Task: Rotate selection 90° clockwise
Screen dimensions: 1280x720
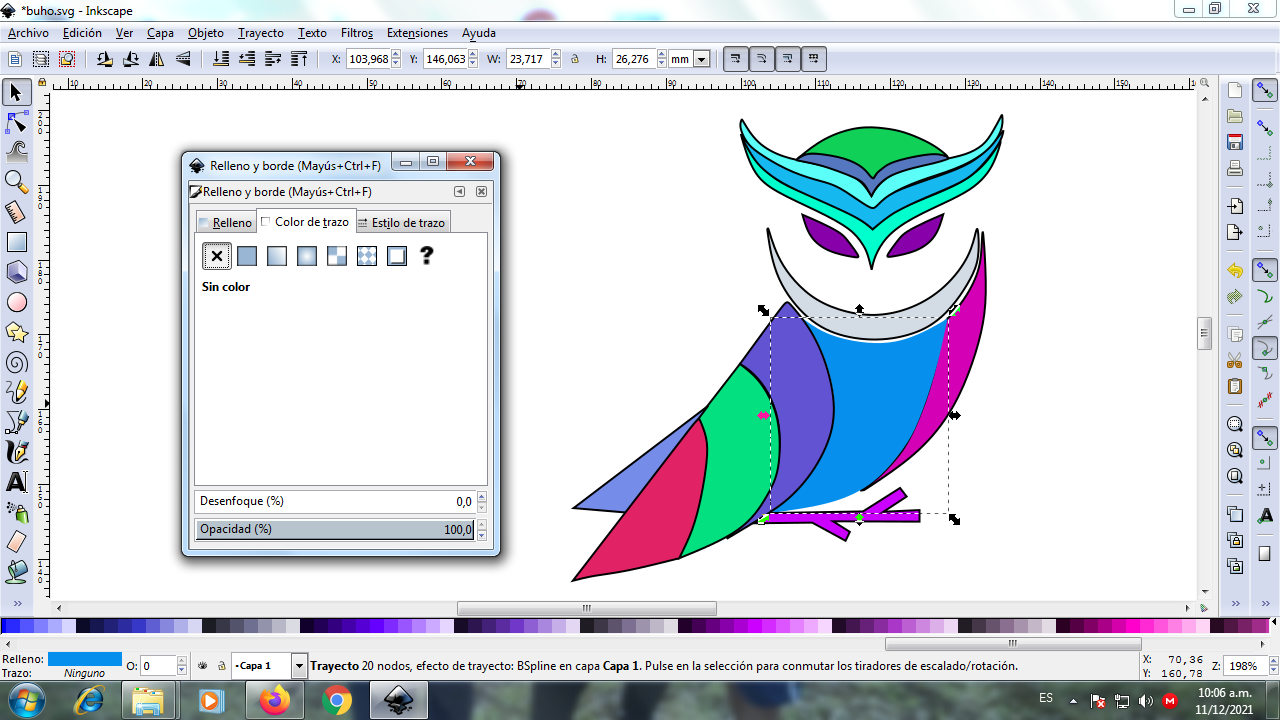Action: (130, 59)
